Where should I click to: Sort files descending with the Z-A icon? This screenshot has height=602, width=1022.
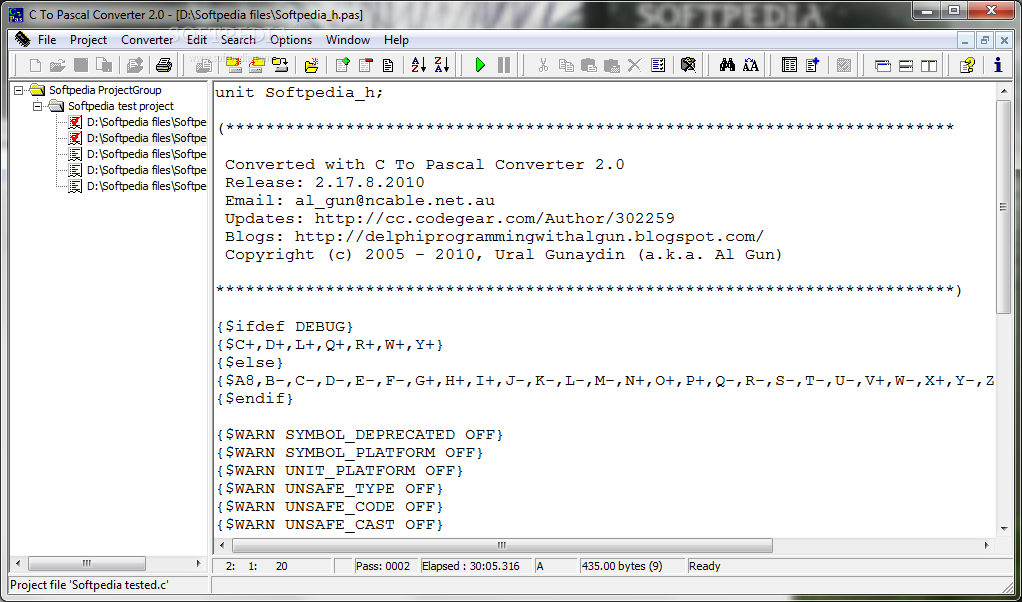pyautogui.click(x=442, y=64)
